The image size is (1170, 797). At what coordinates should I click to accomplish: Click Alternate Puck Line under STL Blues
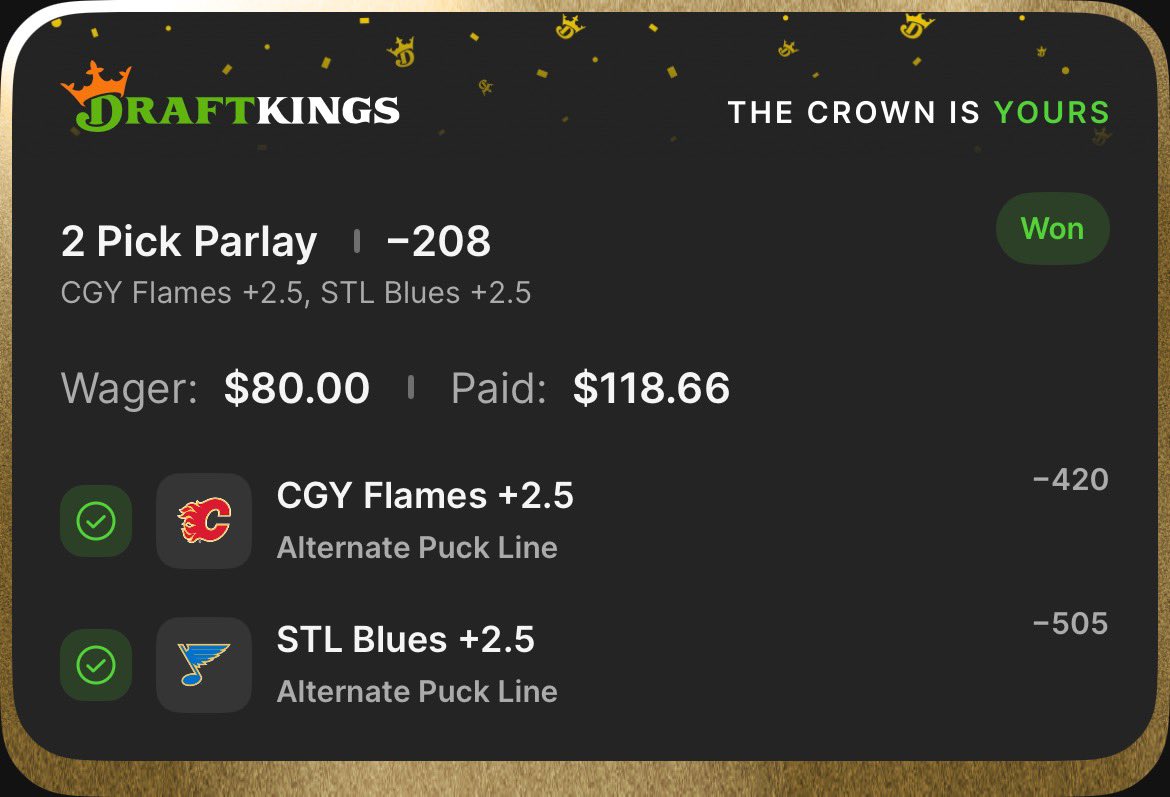417,692
